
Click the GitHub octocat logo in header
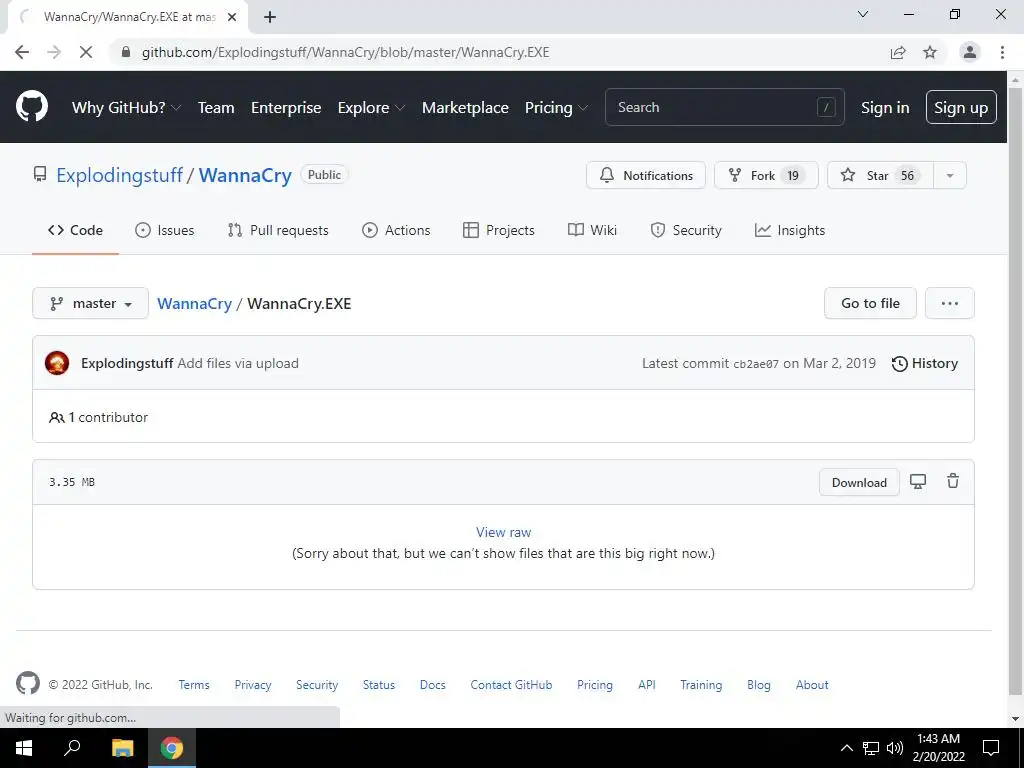click(x=32, y=107)
